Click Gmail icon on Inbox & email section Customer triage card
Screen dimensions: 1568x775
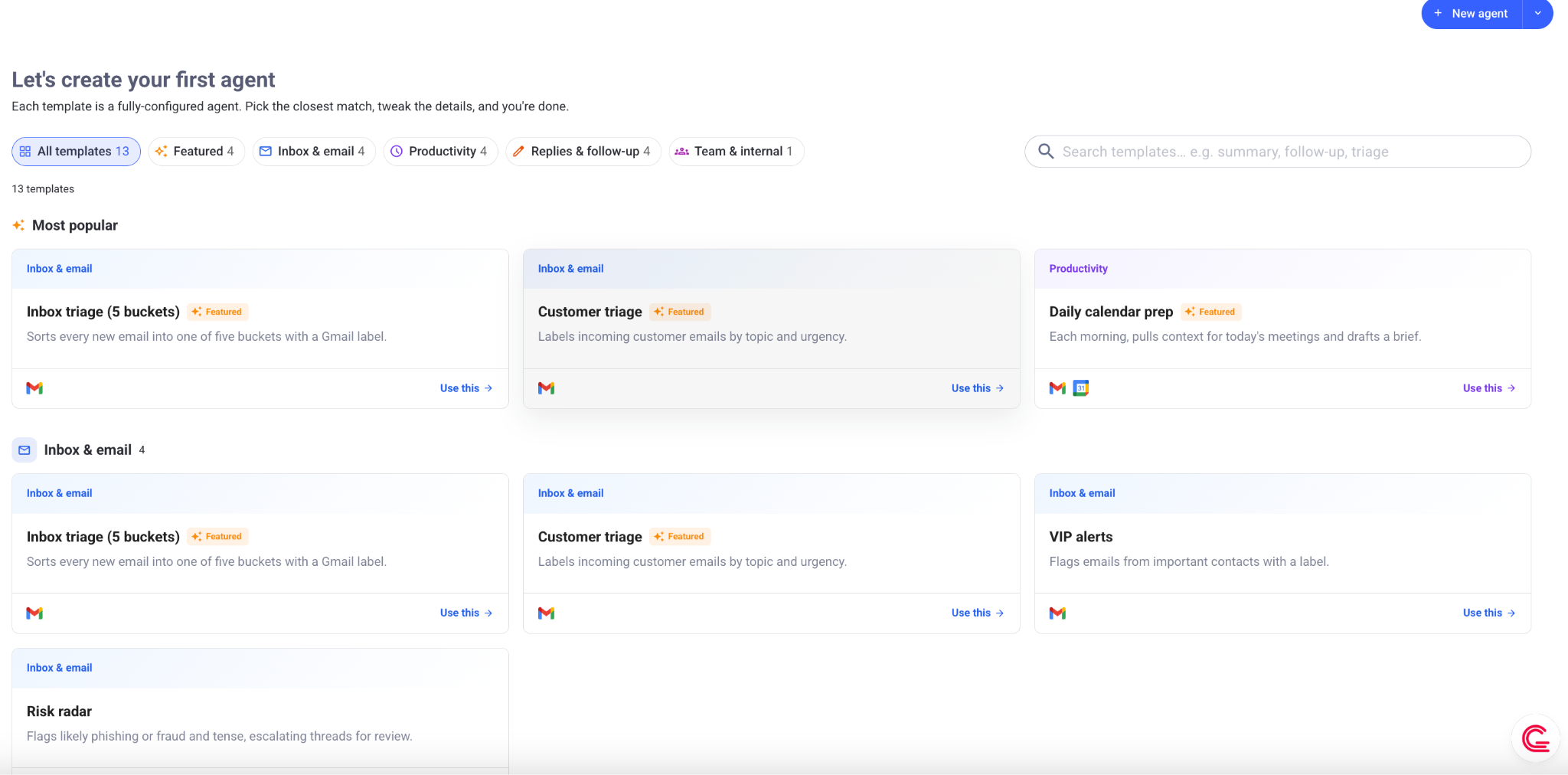tap(546, 613)
